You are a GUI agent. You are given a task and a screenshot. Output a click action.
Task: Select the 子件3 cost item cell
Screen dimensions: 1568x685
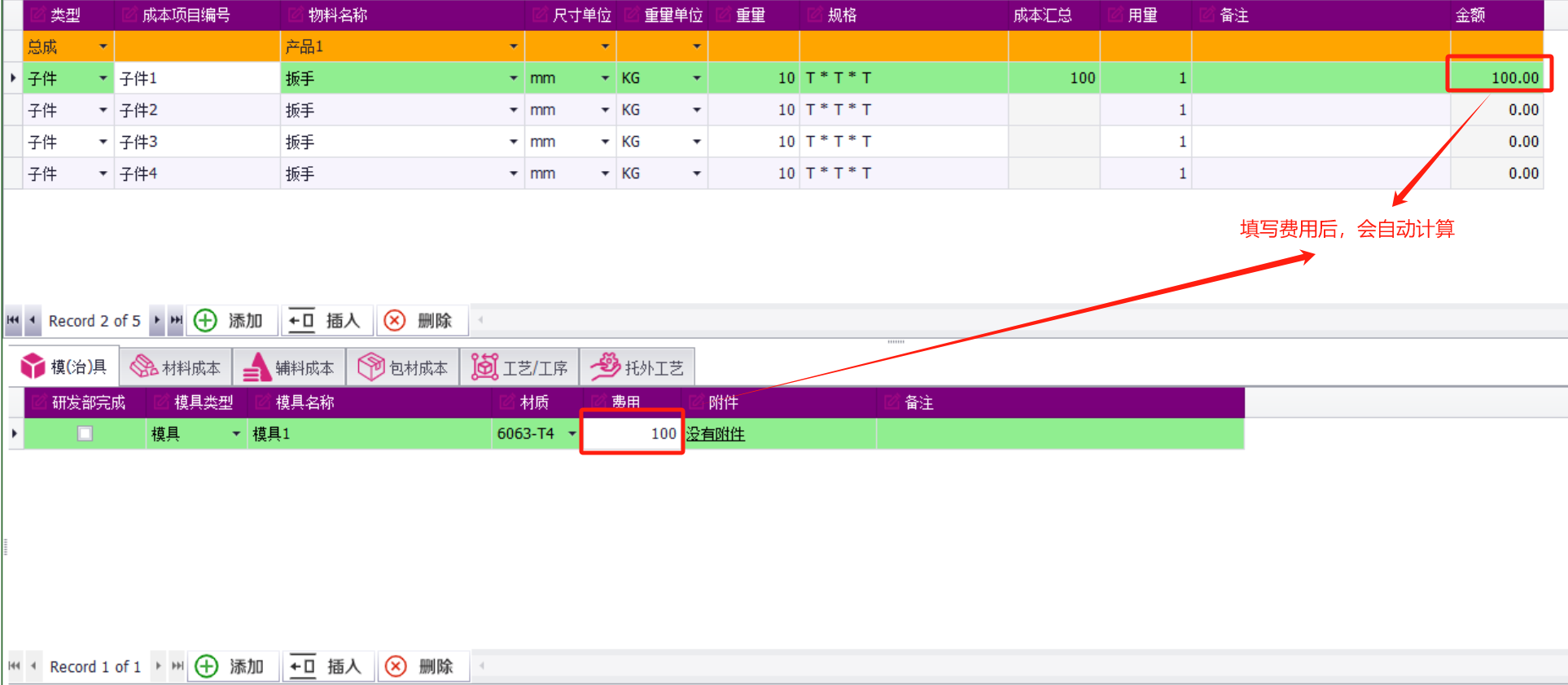[x=195, y=143]
